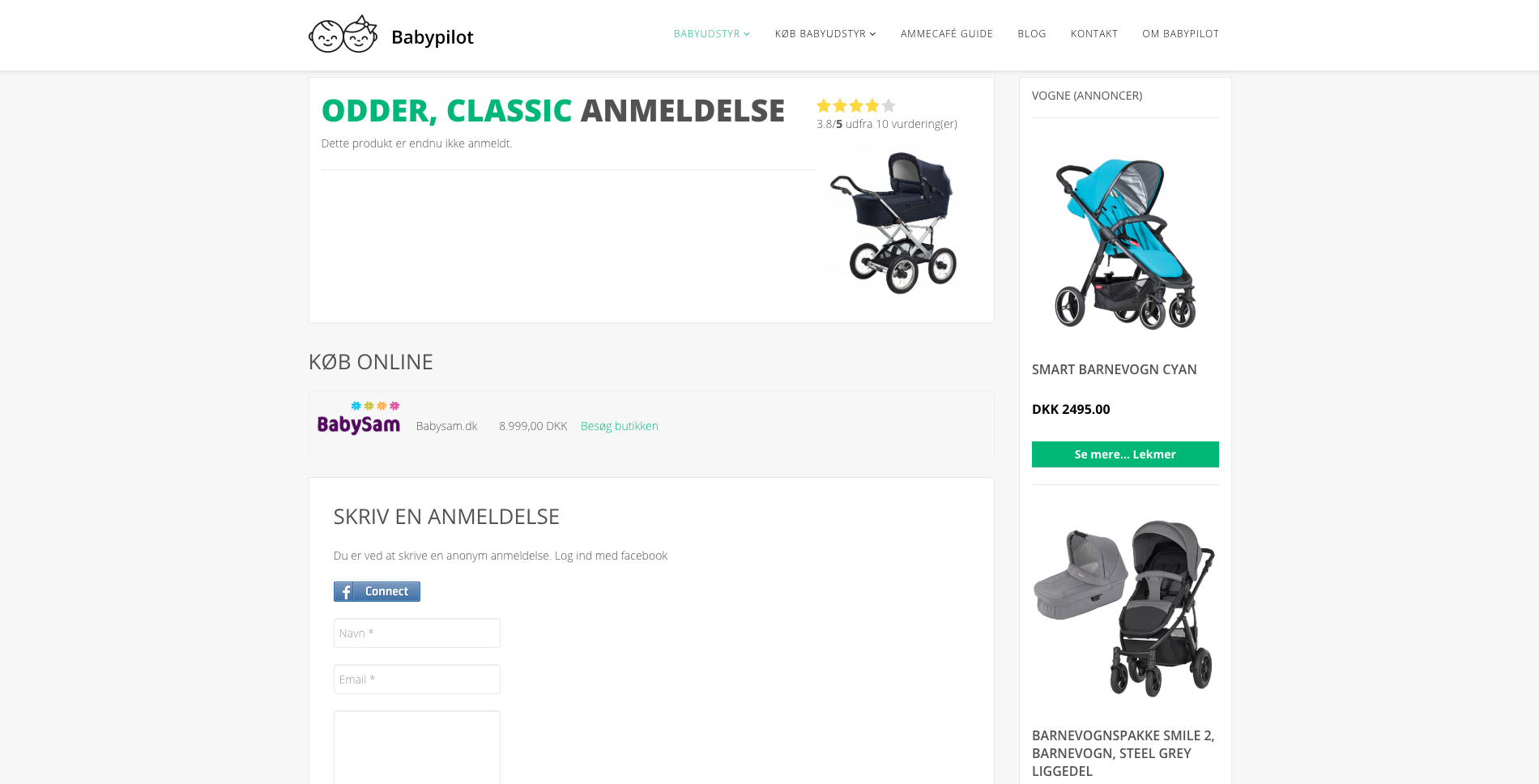Click the Se mere... Lekmer button
1539x784 pixels.
click(1125, 454)
